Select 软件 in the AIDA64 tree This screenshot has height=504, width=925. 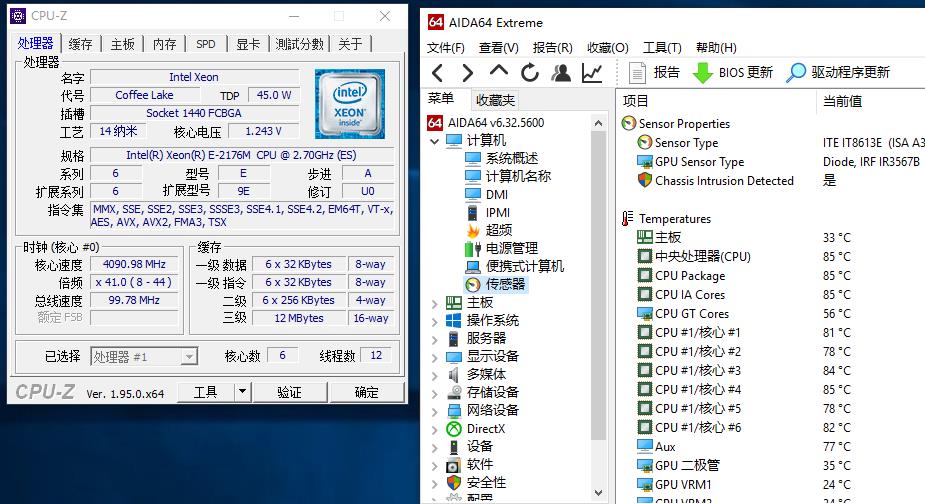click(470, 464)
